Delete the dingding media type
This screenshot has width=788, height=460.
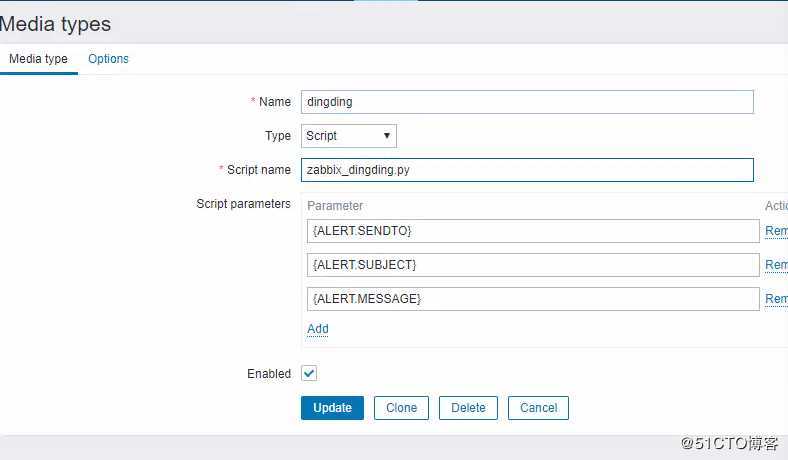468,408
